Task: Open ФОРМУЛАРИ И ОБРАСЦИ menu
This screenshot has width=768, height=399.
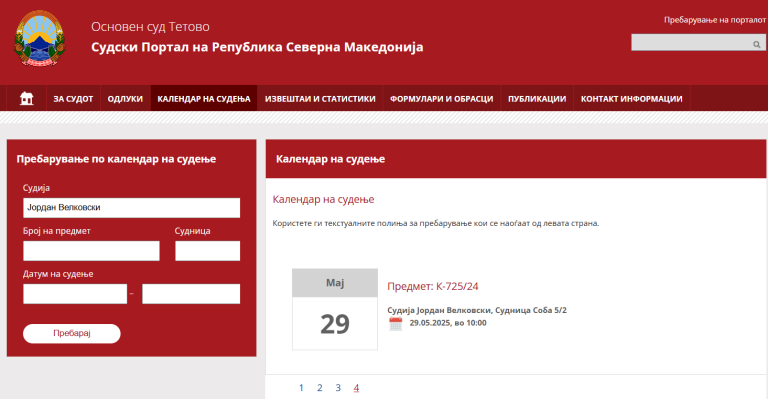Action: (x=441, y=98)
